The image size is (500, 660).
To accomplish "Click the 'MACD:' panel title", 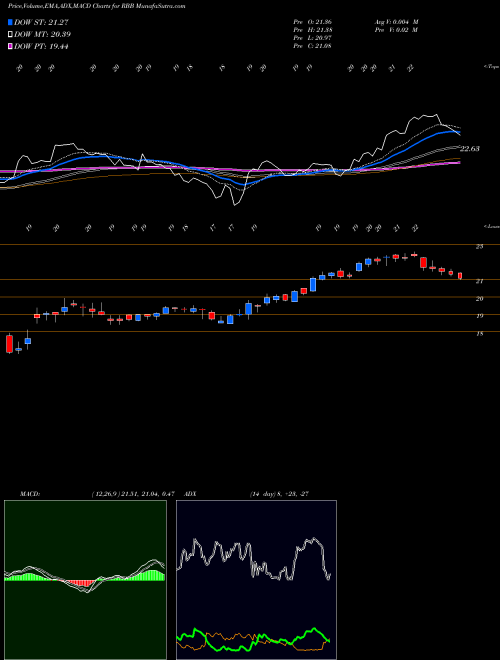I will click(x=29, y=494).
